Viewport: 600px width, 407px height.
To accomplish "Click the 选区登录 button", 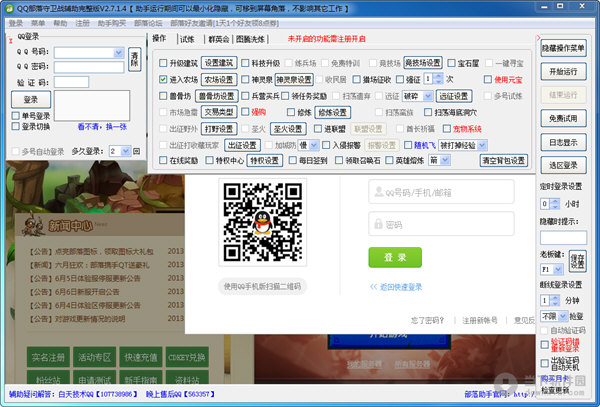I will click(x=563, y=165).
